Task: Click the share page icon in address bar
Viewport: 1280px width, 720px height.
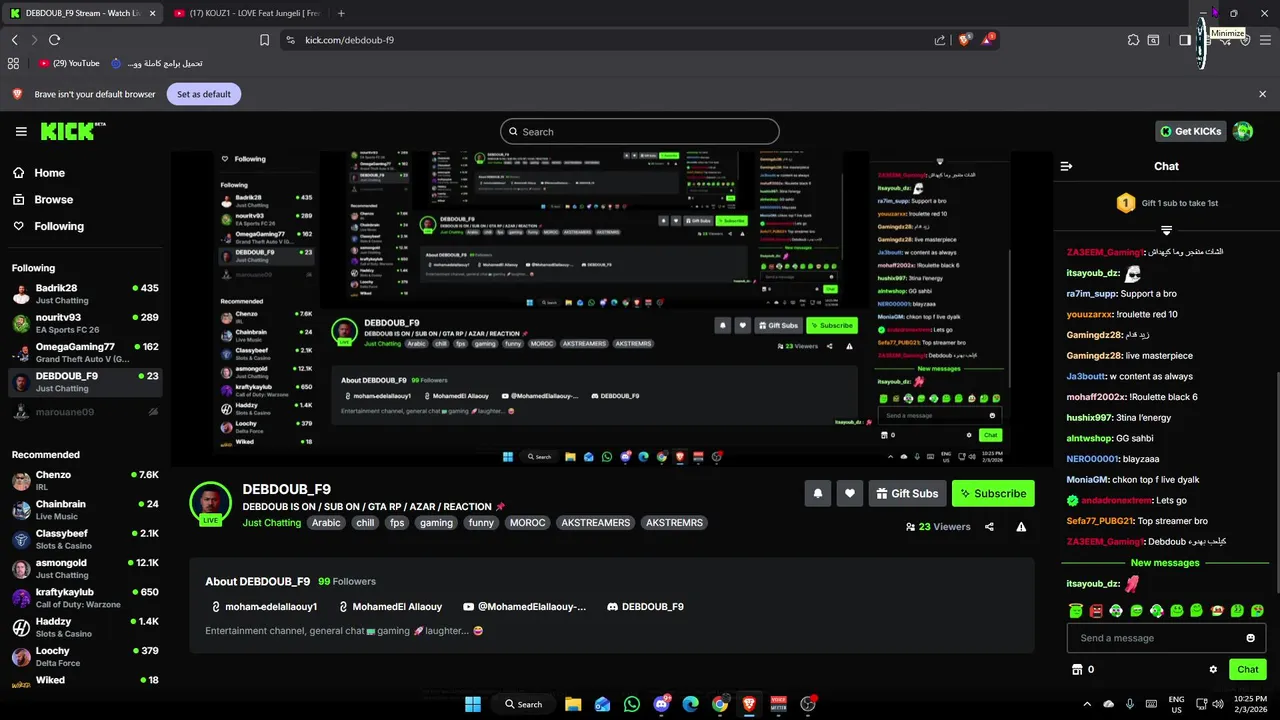Action: (940, 40)
